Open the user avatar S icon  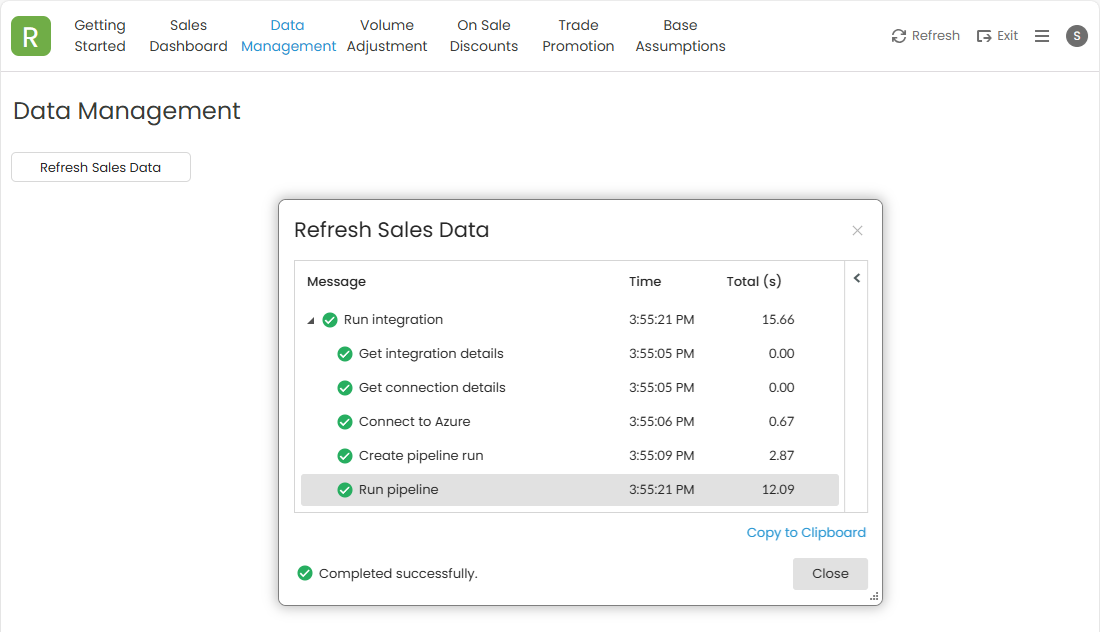click(x=1076, y=36)
